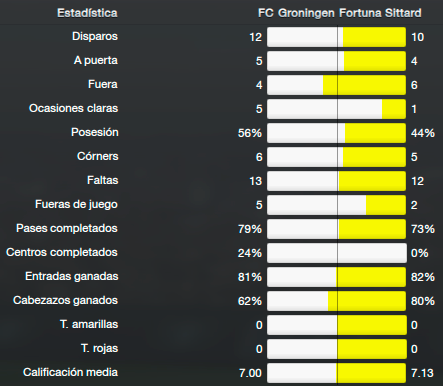Image resolution: width=443 pixels, height=386 pixels.
Task: Click the Fueras de juego bar
Action: click(336, 205)
